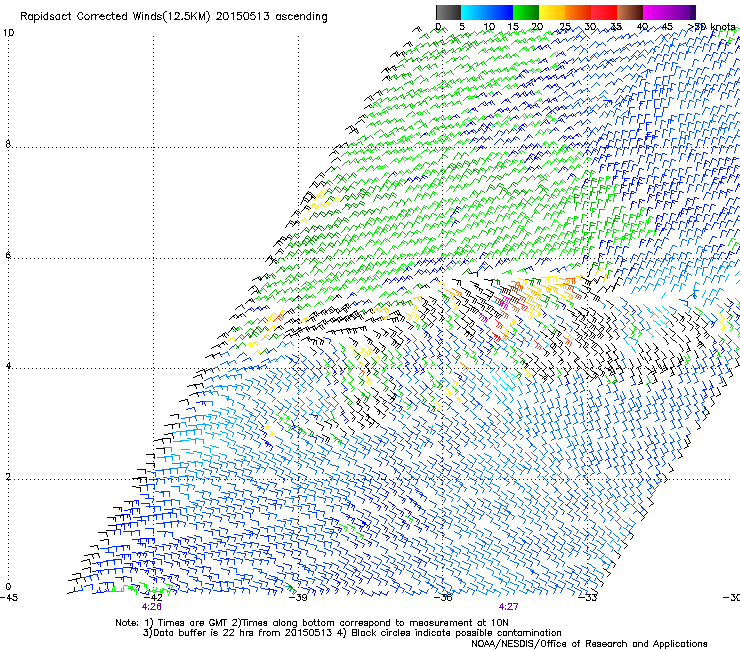
Task: Click the longitude label '-36'
Action: pyautogui.click(x=443, y=598)
